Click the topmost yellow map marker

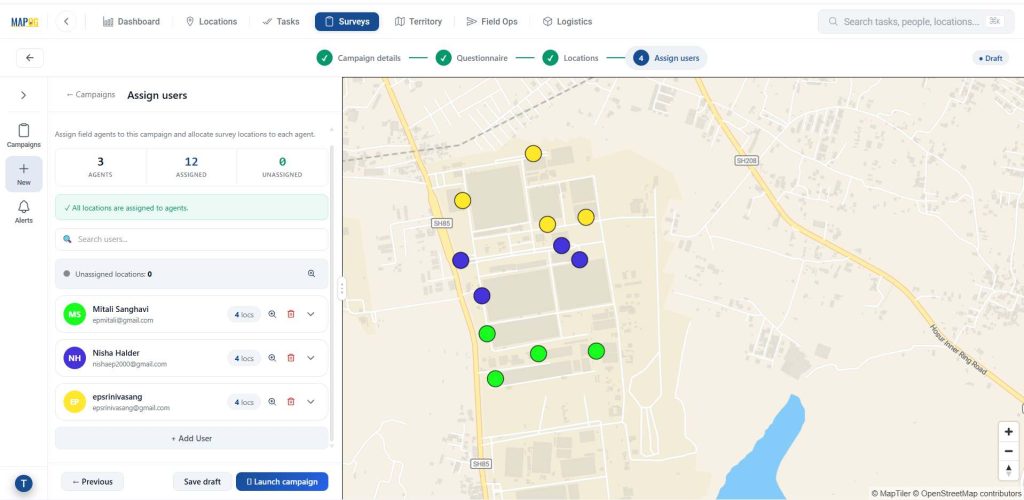pyautogui.click(x=534, y=153)
